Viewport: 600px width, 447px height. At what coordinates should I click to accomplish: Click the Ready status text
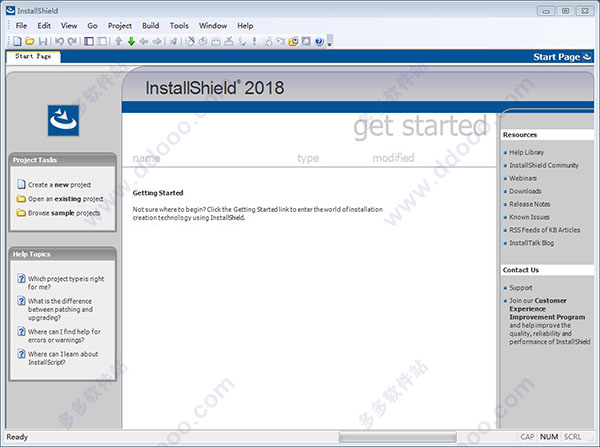[17, 437]
